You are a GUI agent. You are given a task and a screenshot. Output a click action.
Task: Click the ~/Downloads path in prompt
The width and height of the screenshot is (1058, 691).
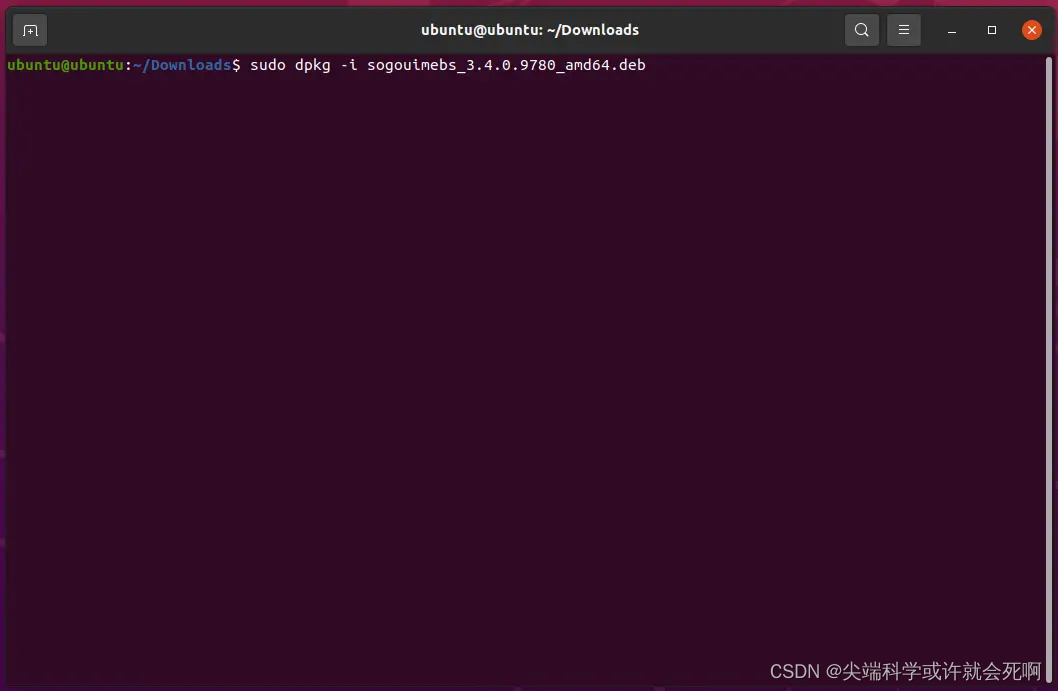(182, 65)
